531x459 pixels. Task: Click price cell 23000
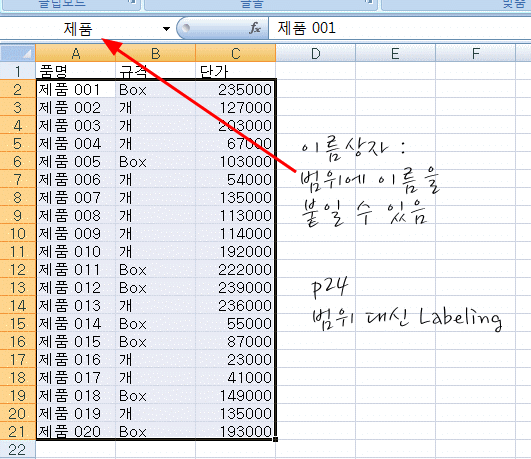pyautogui.click(x=236, y=359)
